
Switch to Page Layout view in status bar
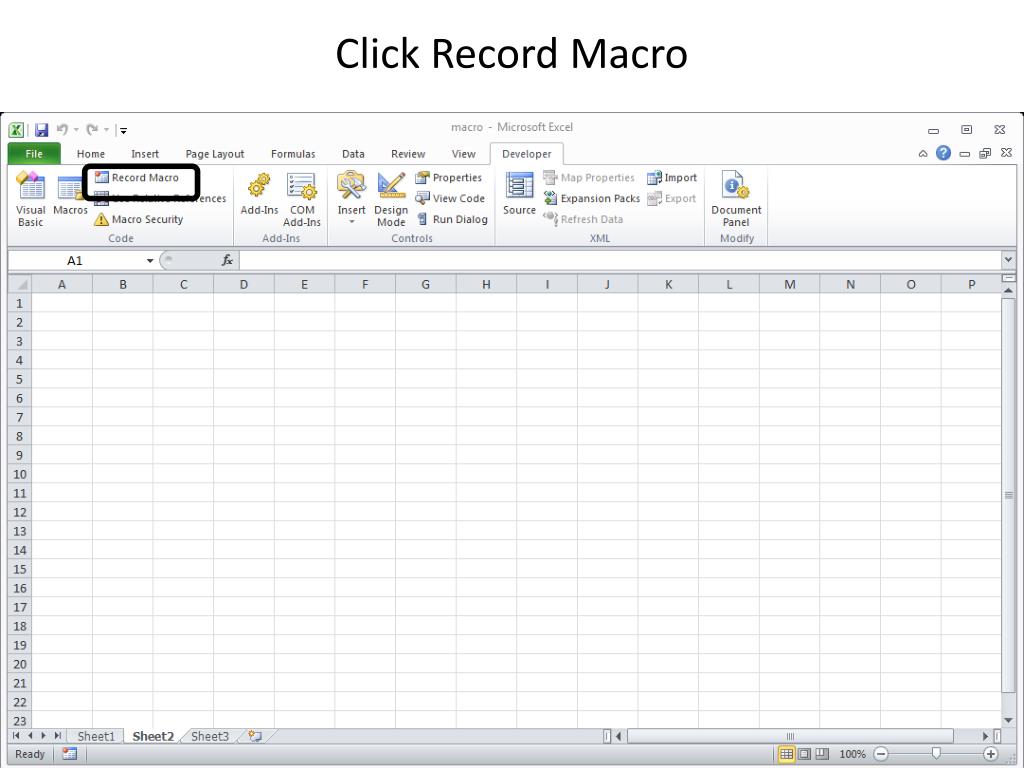pos(805,754)
